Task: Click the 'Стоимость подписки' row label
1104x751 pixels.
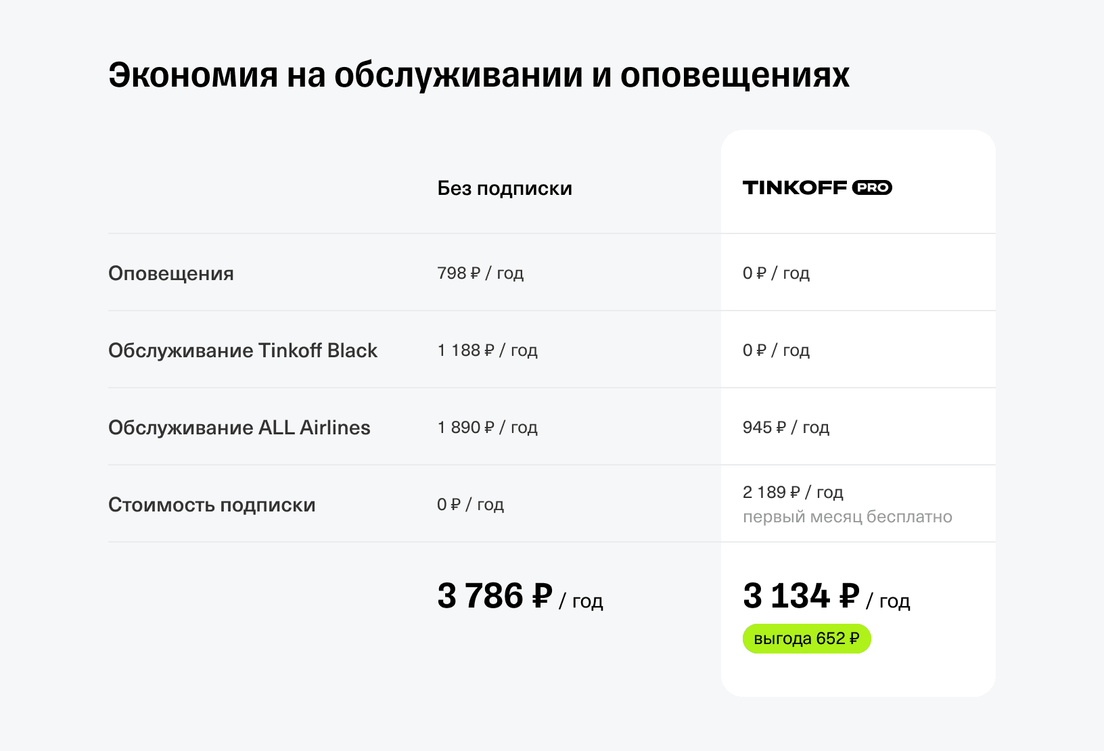Action: pos(212,505)
